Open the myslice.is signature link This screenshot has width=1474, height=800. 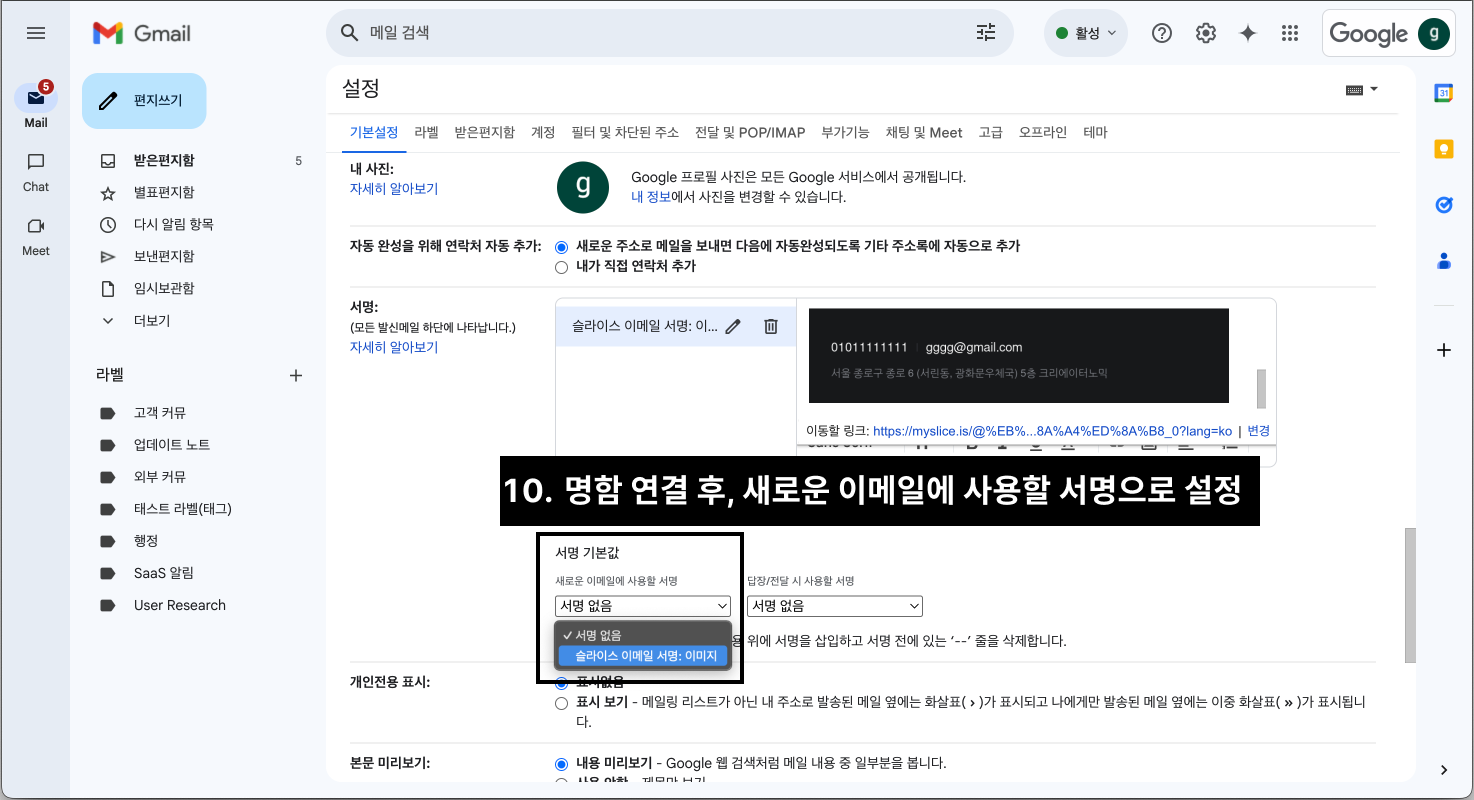click(1052, 431)
